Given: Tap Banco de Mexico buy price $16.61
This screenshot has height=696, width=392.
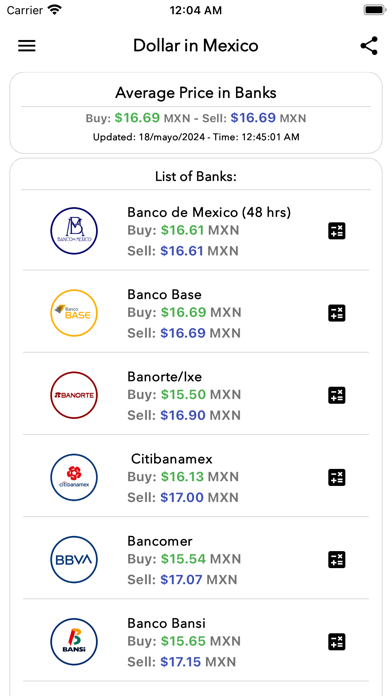Looking at the screenshot, I should [x=182, y=230].
